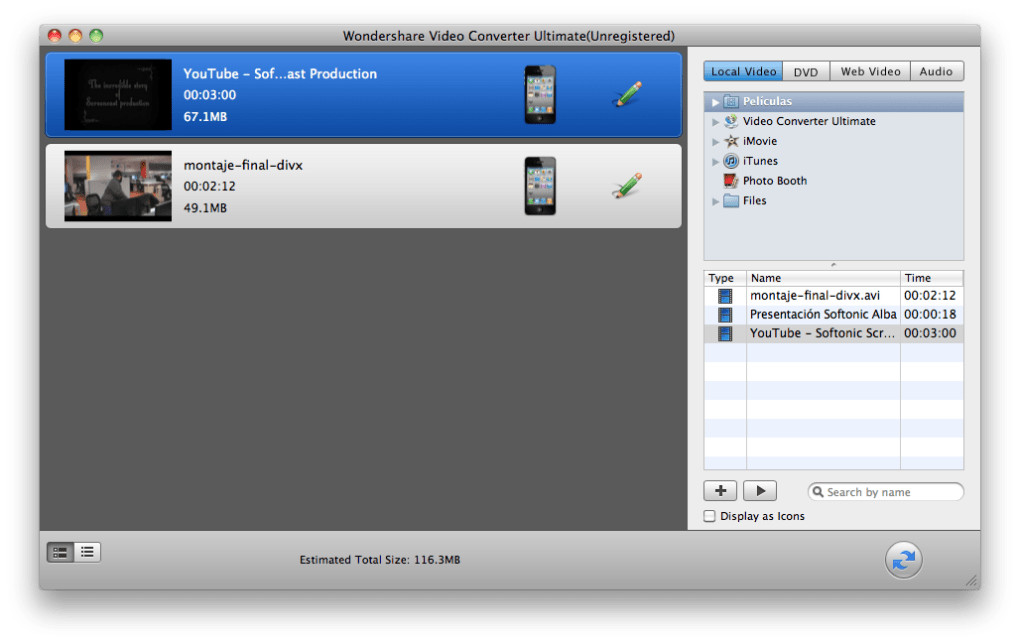Expand the Files tree node
Viewport: 1020px width, 644px height.
click(x=715, y=201)
